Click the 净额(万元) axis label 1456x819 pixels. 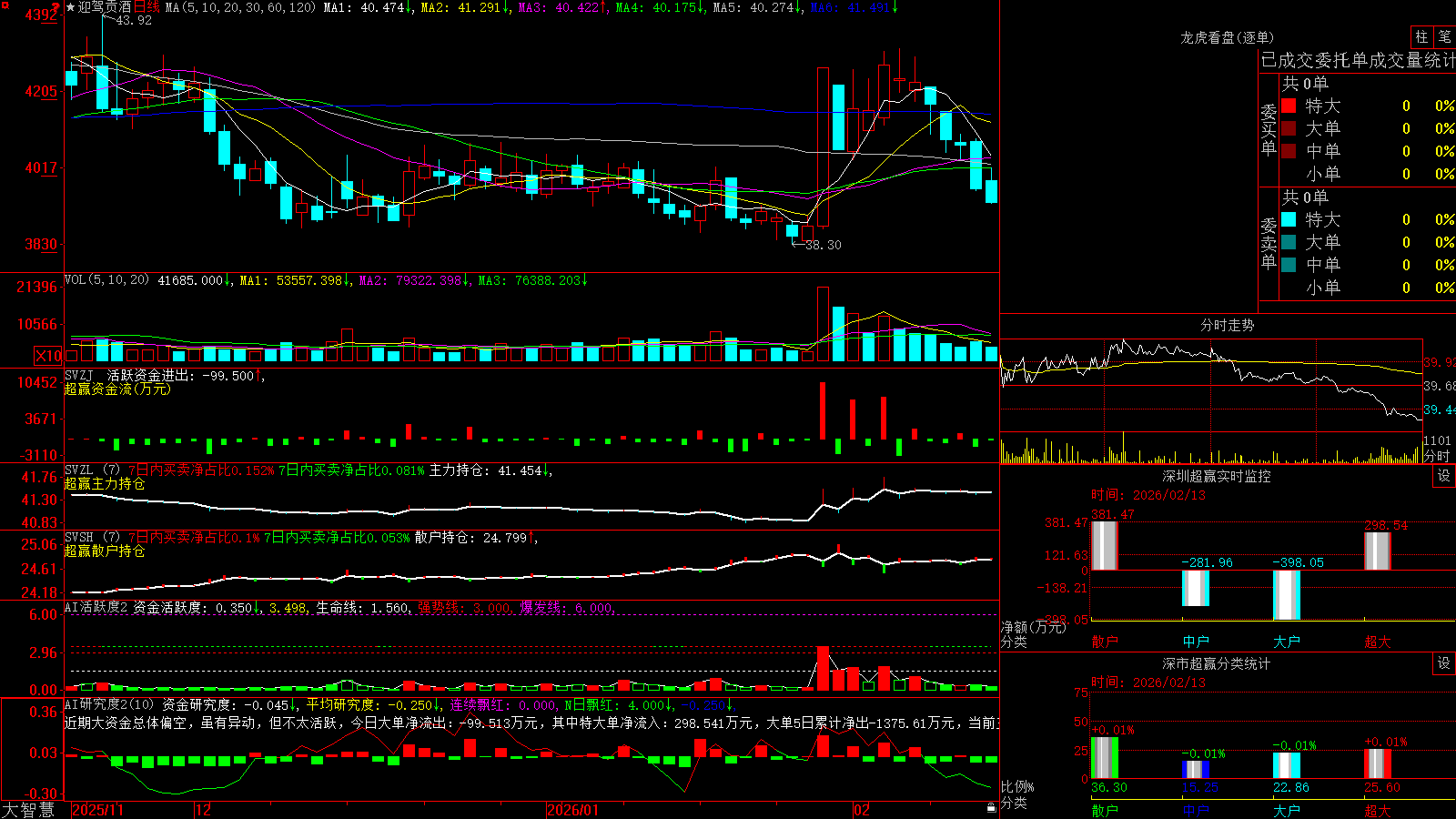1033,627
